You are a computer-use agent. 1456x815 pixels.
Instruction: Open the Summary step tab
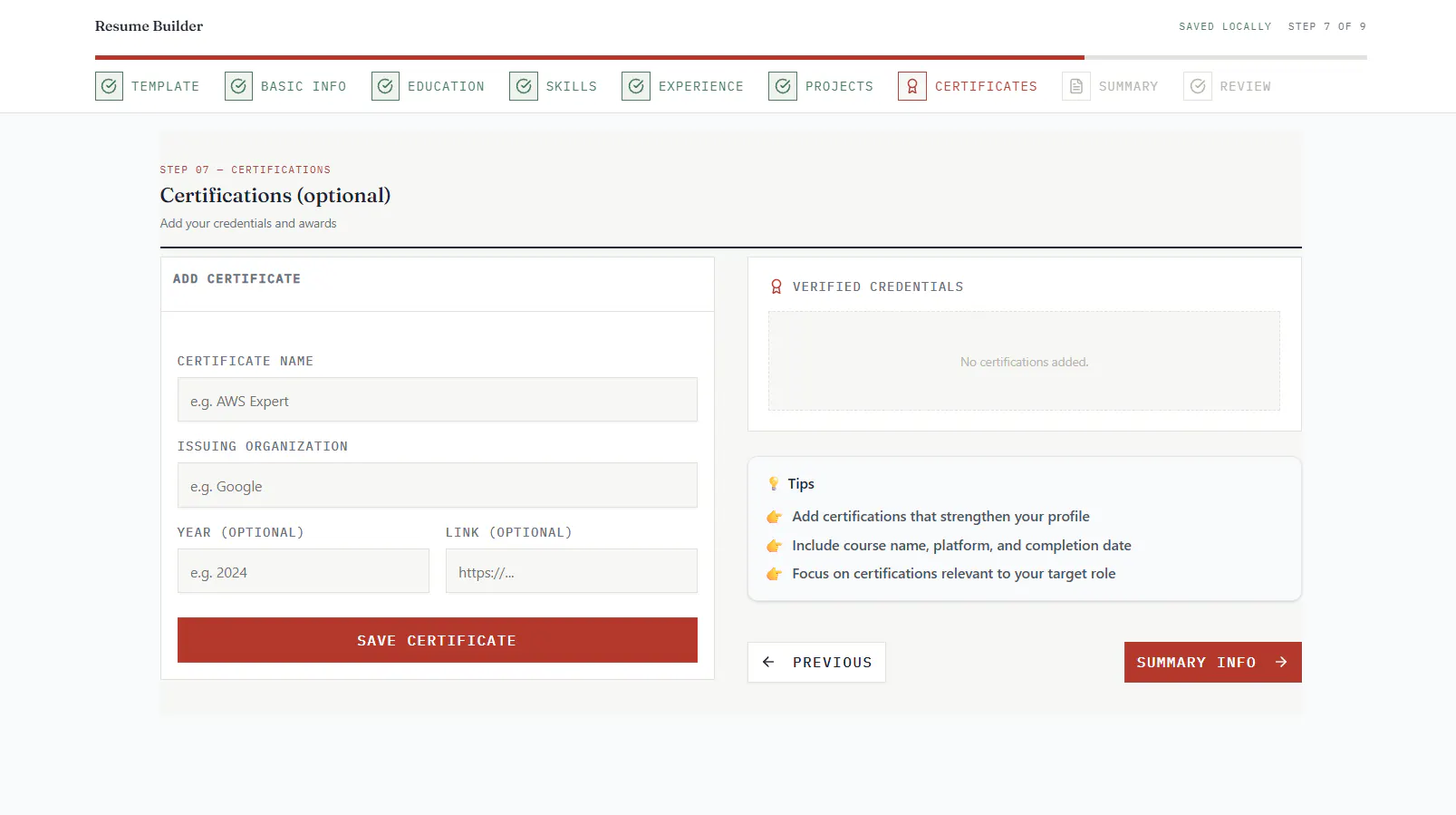[x=1110, y=86]
